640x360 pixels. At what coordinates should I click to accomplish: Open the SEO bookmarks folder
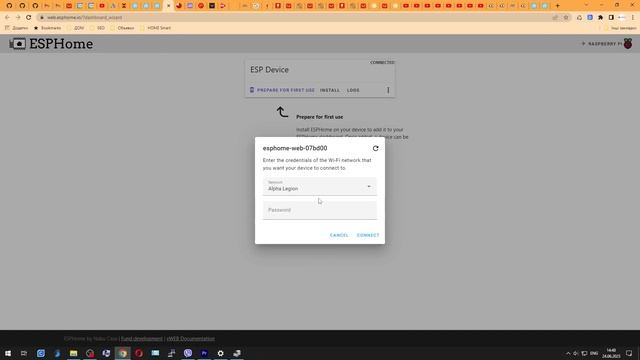click(98, 28)
